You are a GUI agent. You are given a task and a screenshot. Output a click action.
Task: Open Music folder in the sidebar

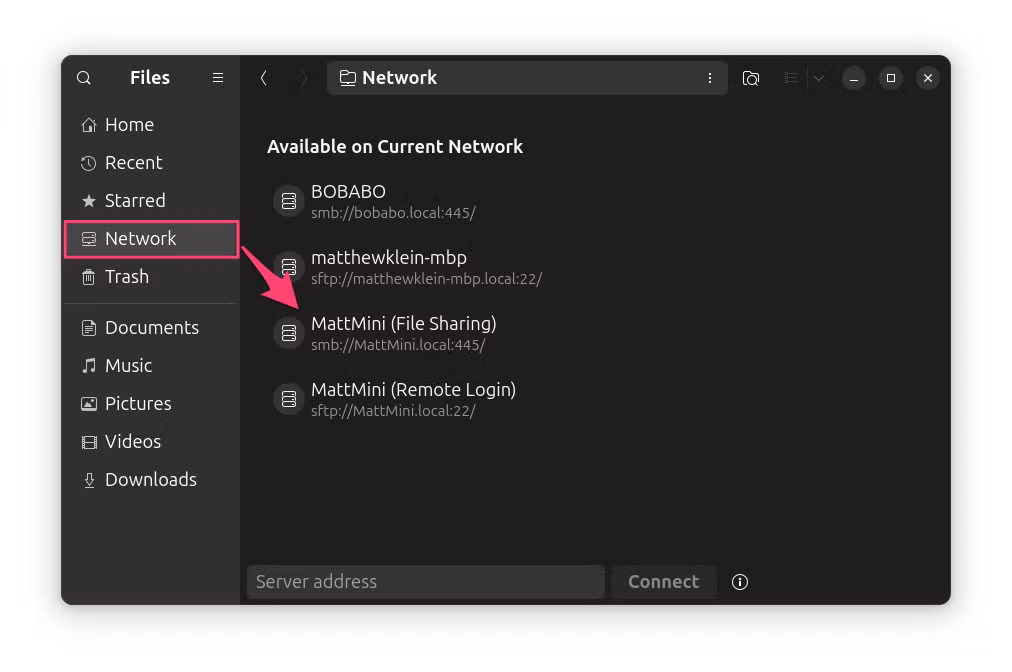tap(152, 366)
